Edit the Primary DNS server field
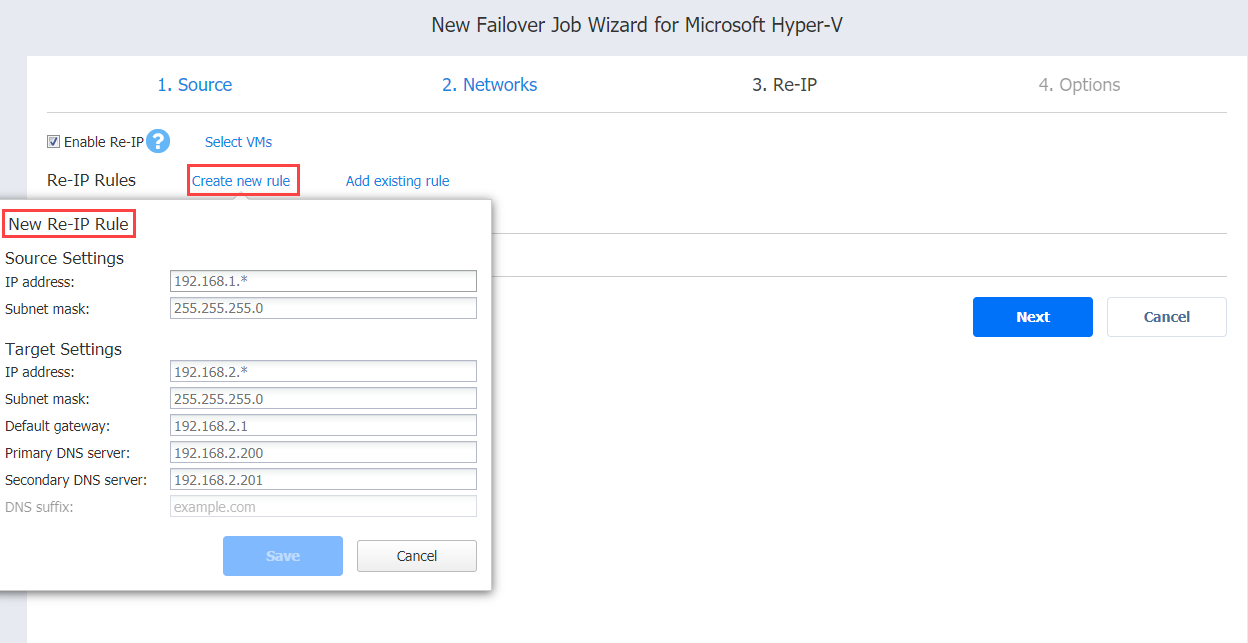The height and width of the screenshot is (643, 1248). [x=324, y=453]
